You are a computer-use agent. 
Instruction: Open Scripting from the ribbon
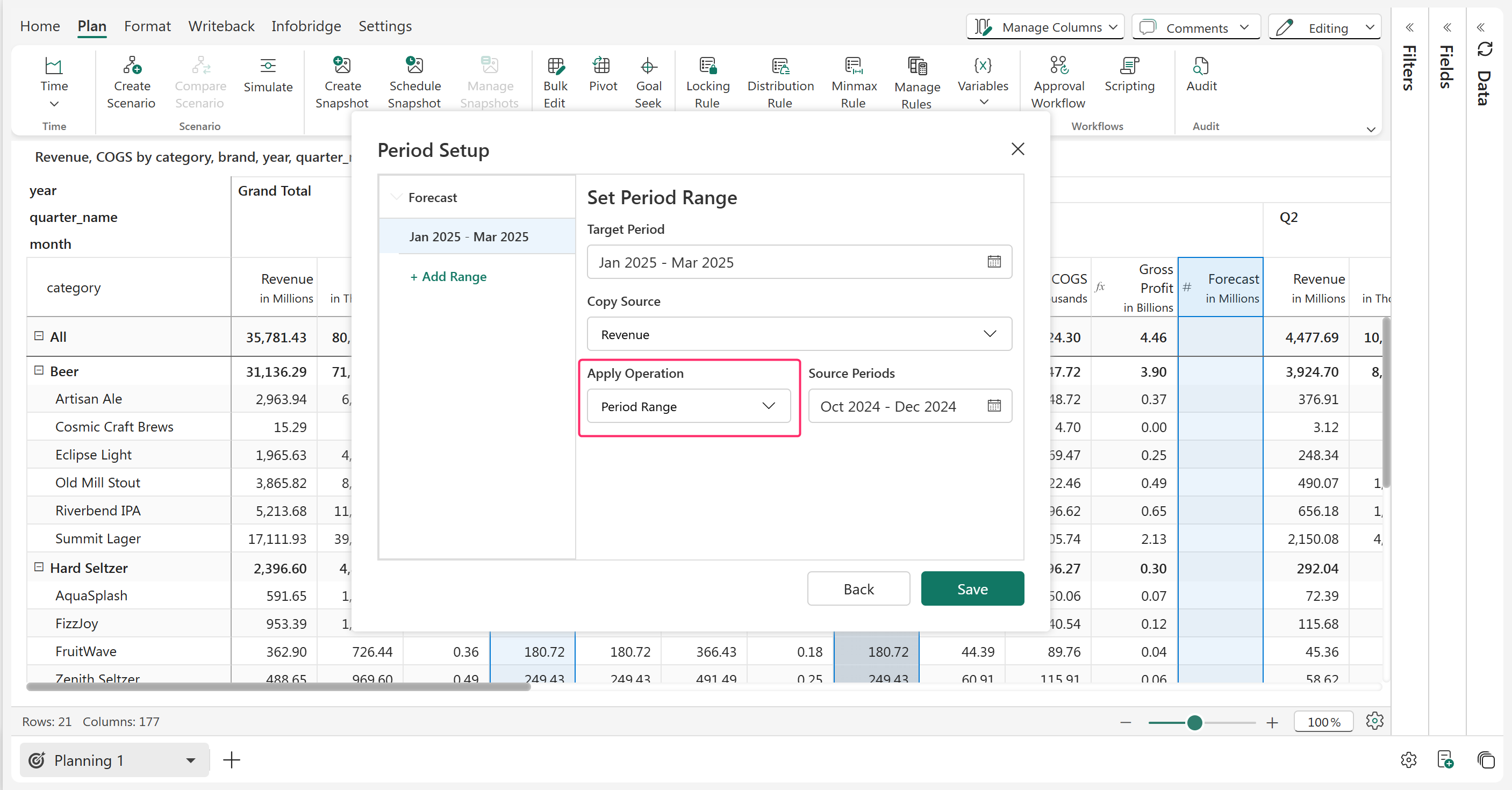(1129, 75)
